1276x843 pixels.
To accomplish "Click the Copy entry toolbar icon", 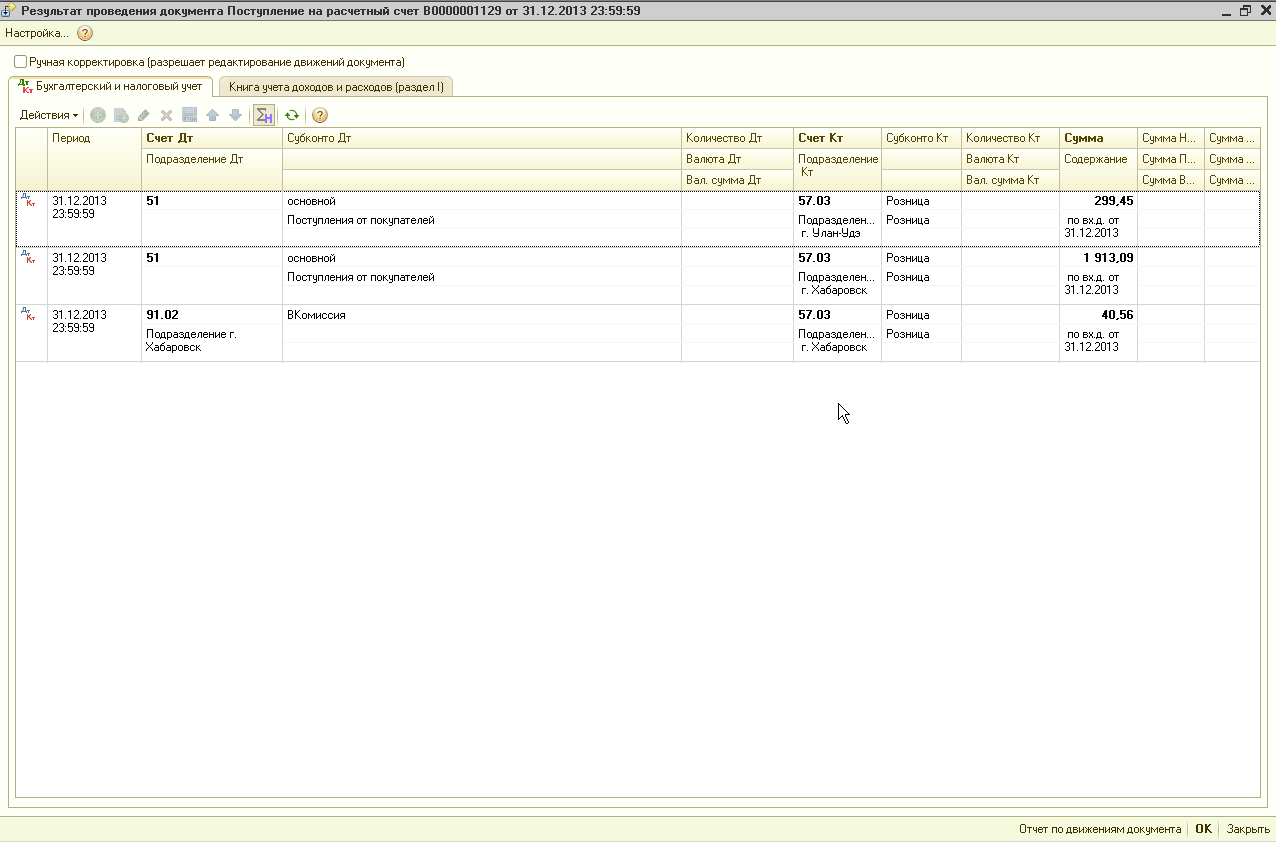I will [x=121, y=115].
